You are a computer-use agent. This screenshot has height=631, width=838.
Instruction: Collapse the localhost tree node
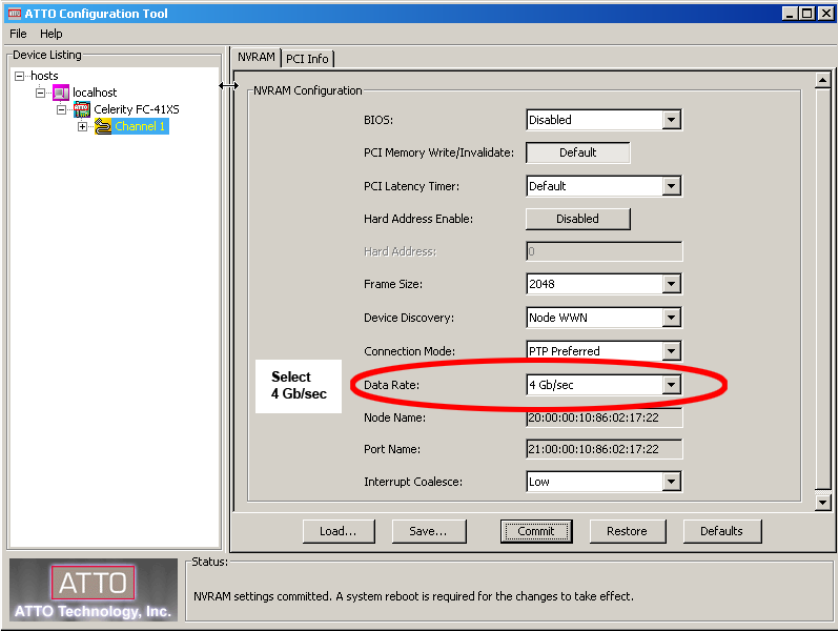point(41,92)
